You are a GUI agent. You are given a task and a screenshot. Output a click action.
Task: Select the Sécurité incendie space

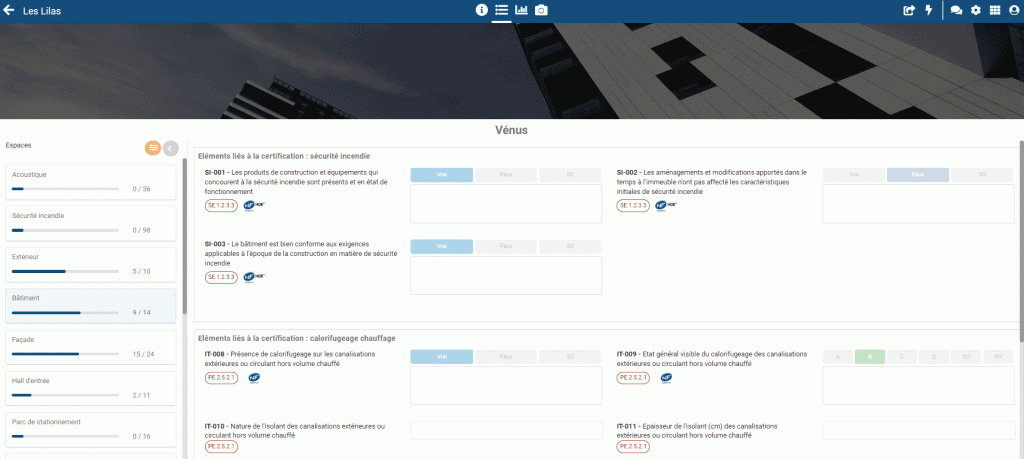[x=91, y=222]
